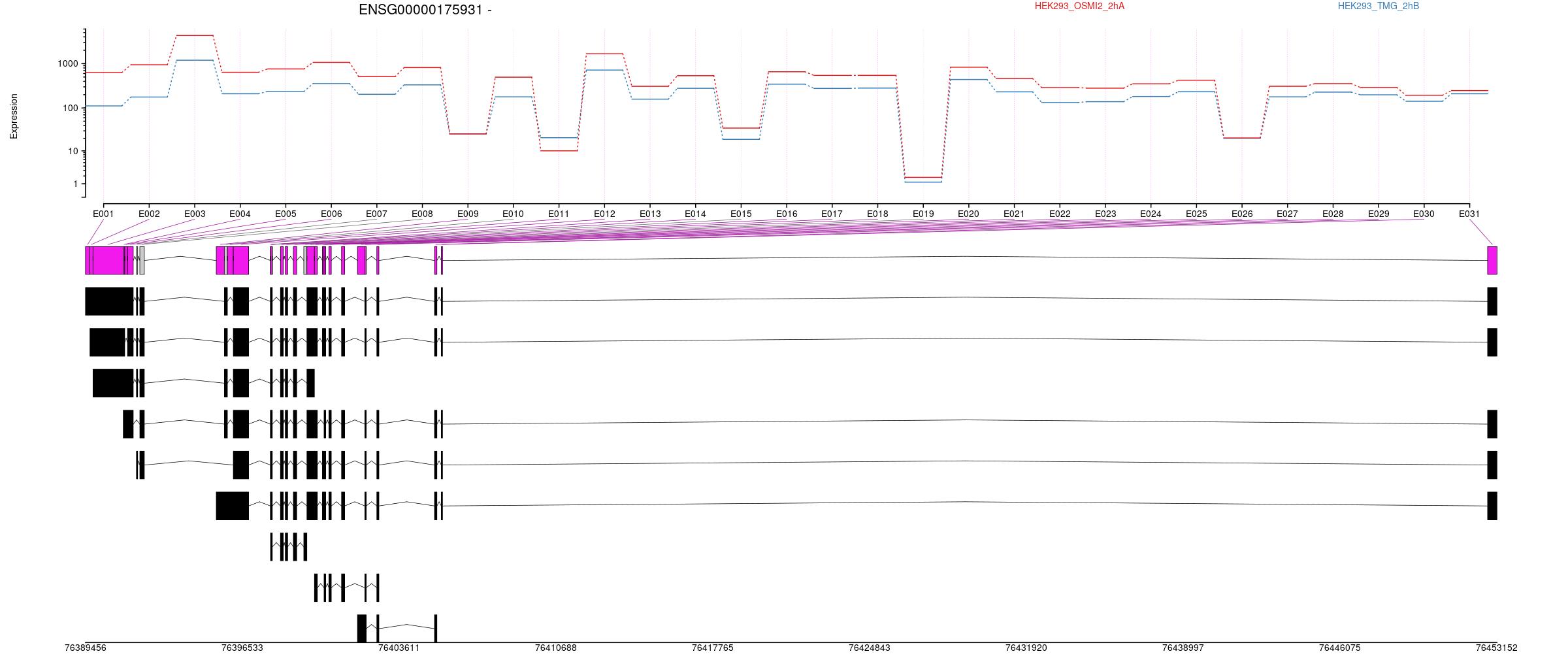Click the exon label E023
This screenshot has height=660, width=1568.
pyautogui.click(x=1105, y=214)
